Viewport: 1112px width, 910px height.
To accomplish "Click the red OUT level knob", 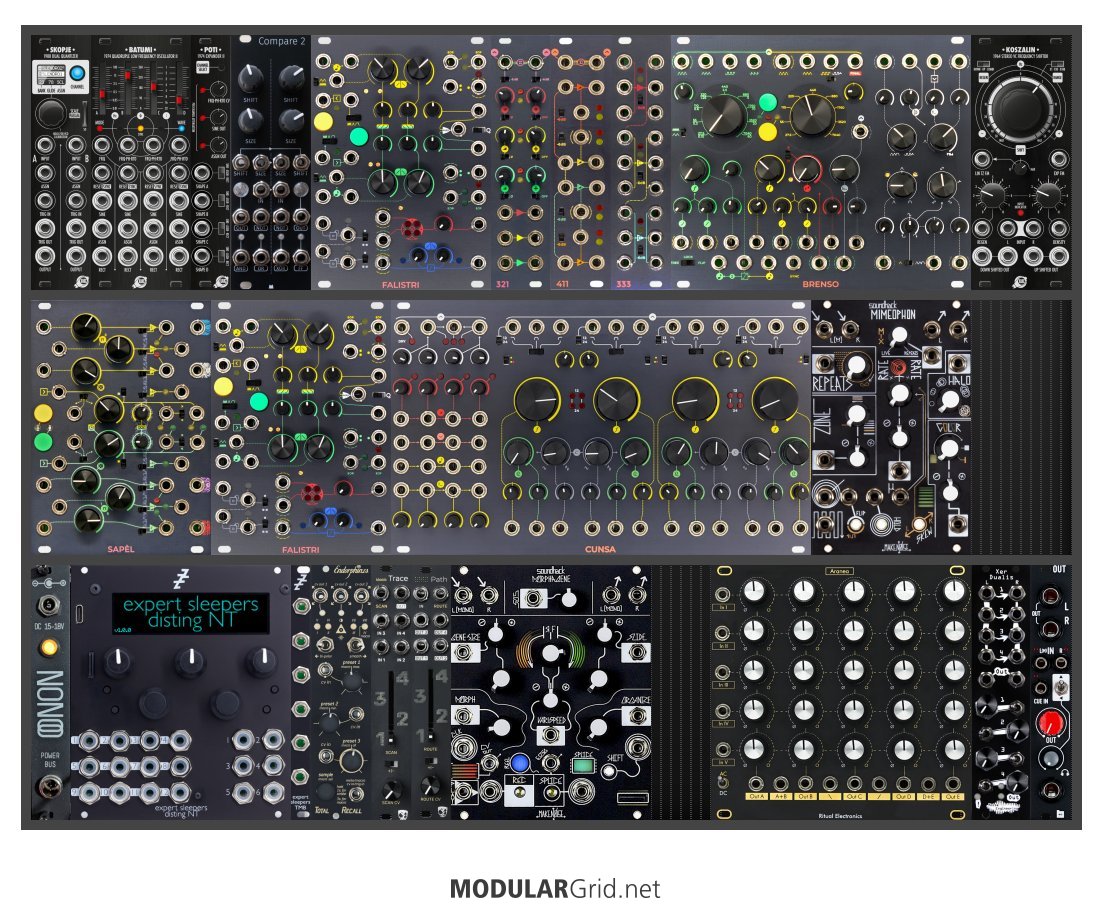I will (x=1049, y=723).
